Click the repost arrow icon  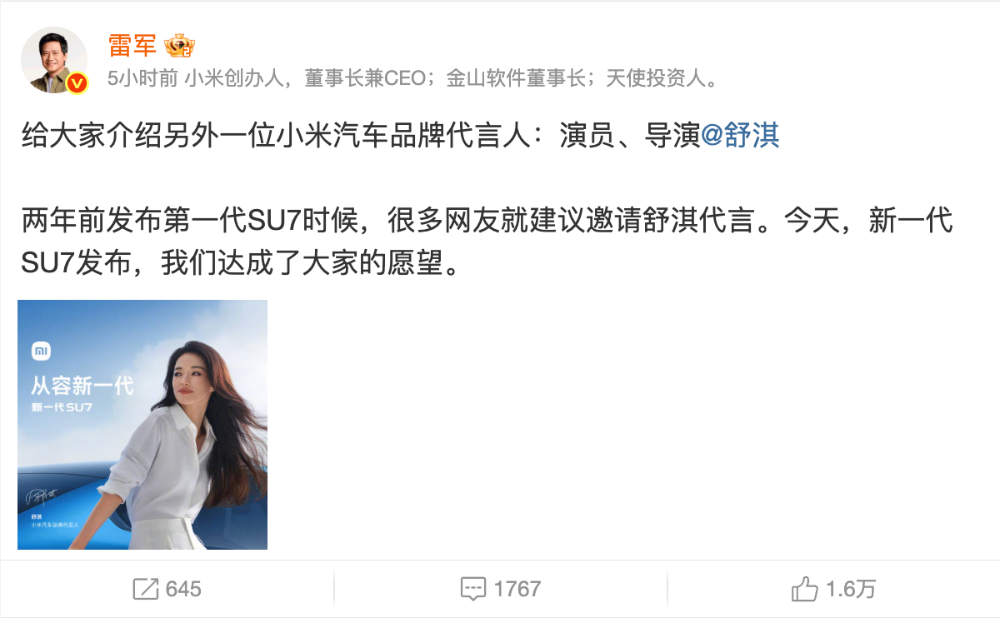point(145,589)
